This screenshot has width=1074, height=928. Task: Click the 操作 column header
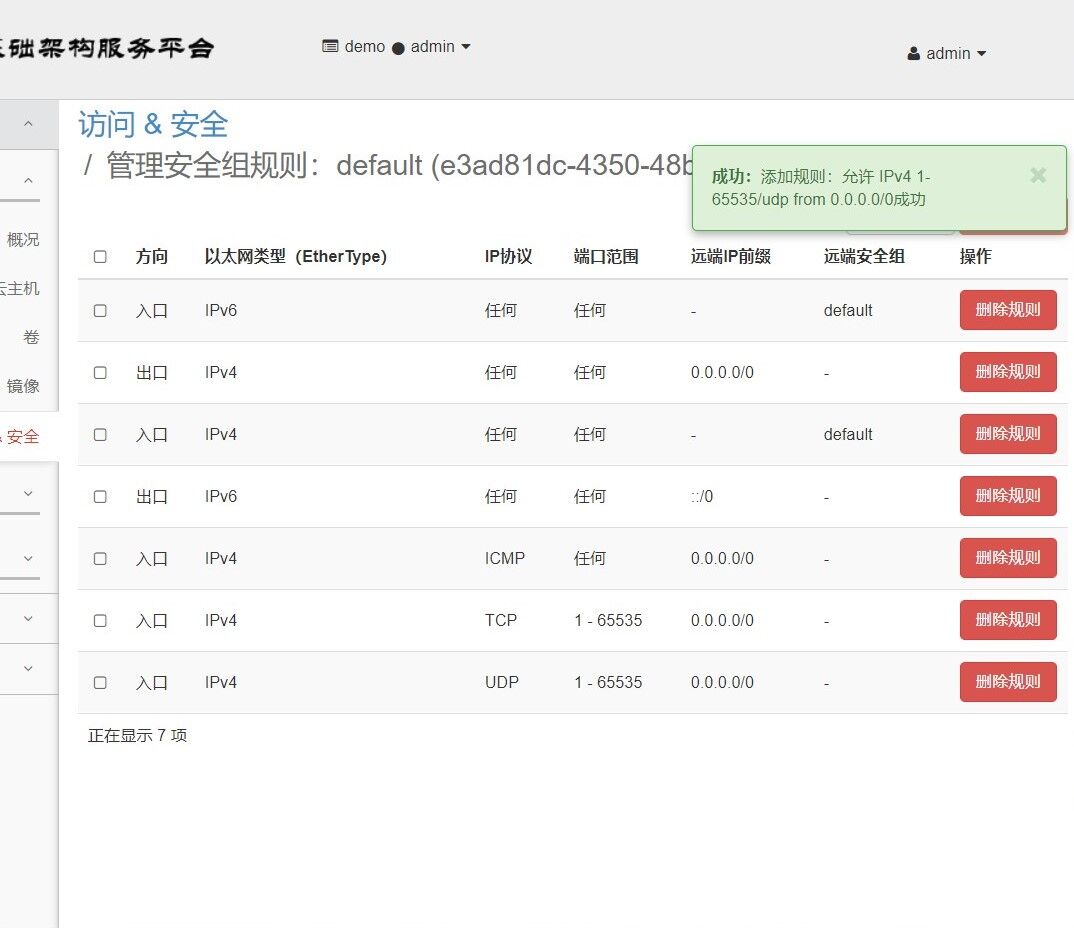[x=975, y=256]
